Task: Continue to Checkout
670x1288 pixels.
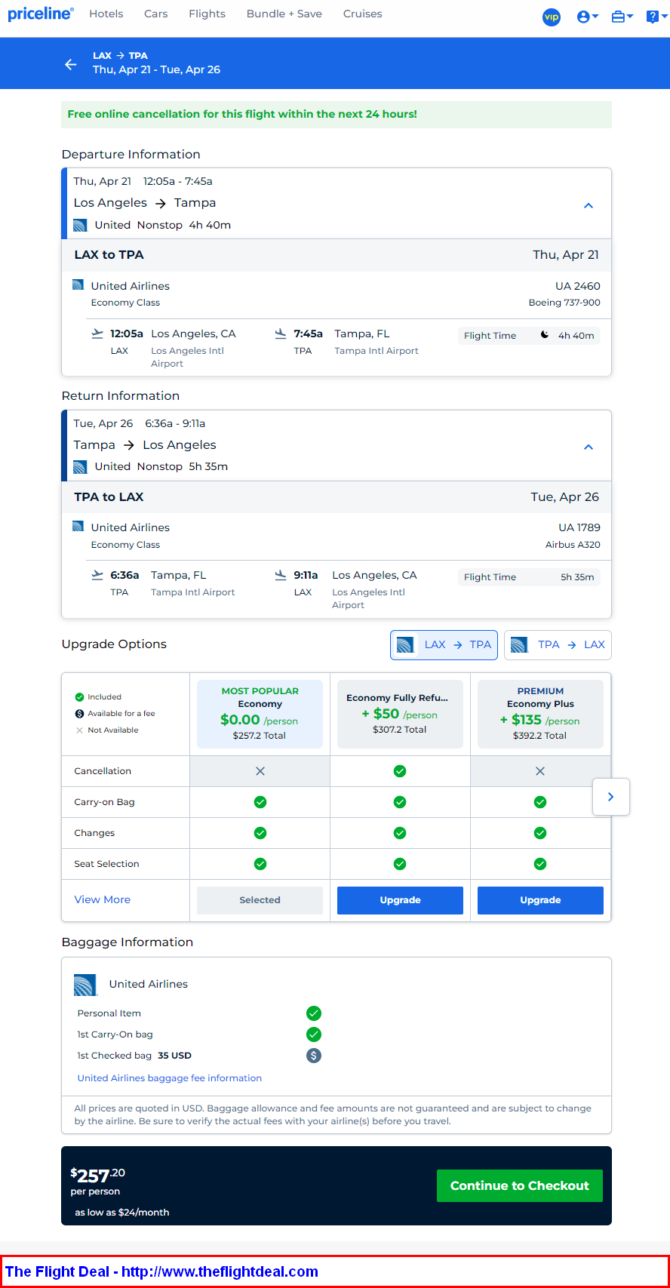Action: tap(520, 1186)
